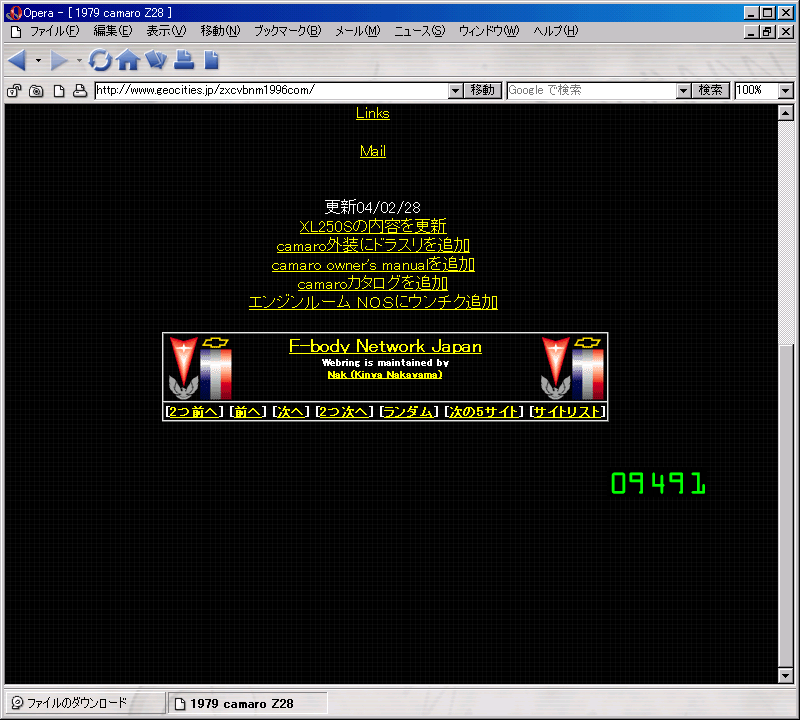Restore the inner document window
Screen dimensions: 800x720
[x=767, y=32]
